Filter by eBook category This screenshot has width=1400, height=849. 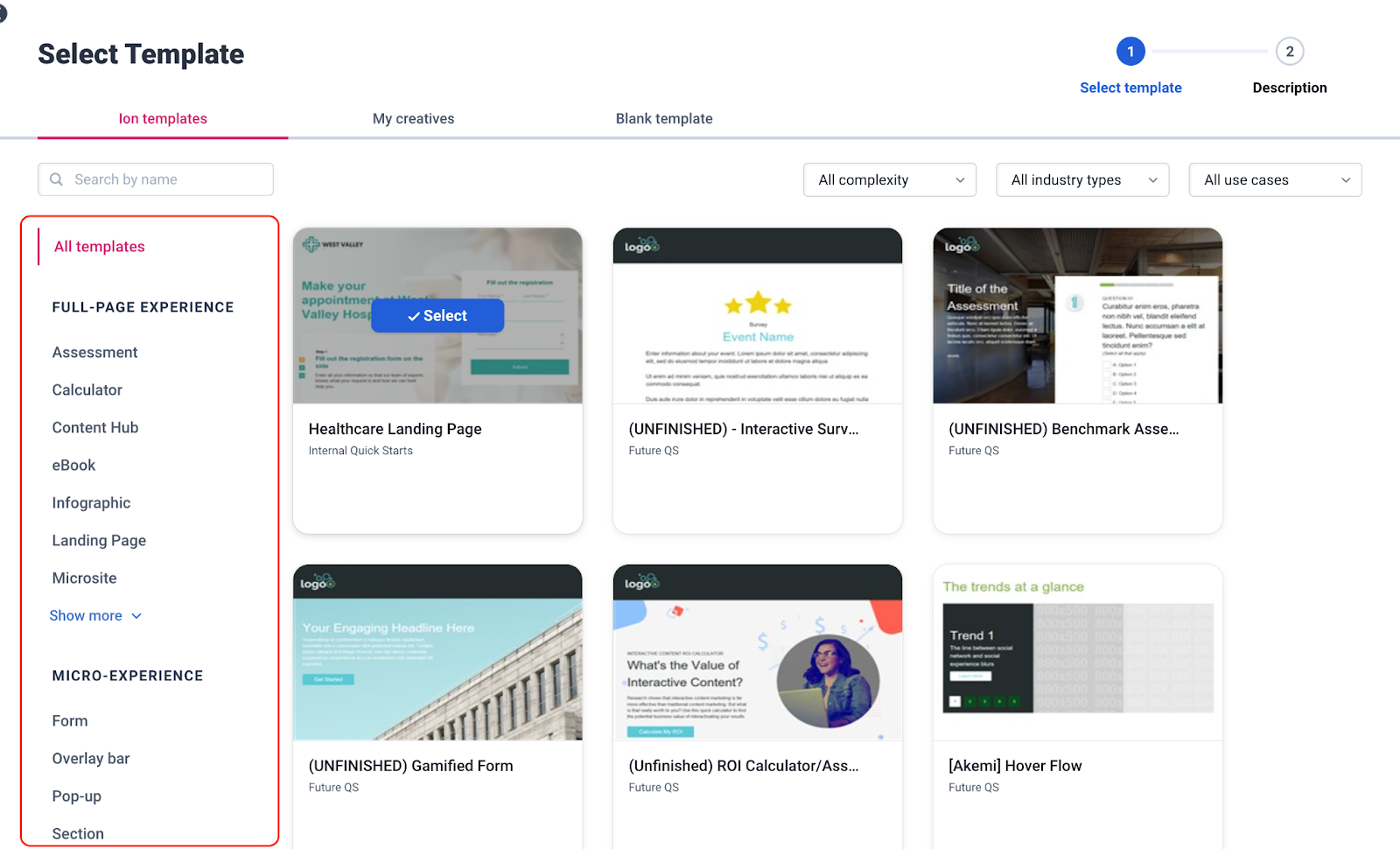point(73,465)
